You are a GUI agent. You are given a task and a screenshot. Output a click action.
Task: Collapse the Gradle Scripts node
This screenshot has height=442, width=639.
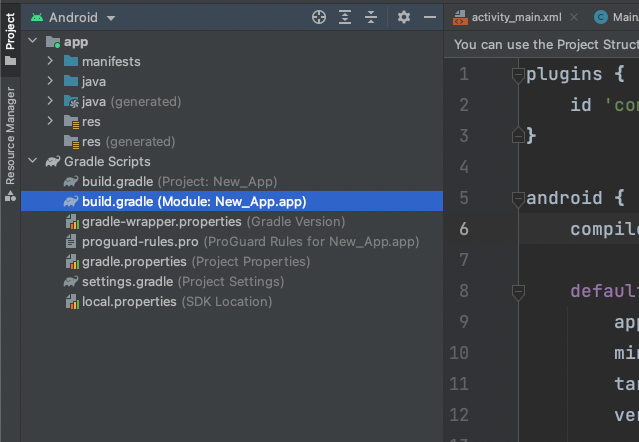click(x=33, y=161)
